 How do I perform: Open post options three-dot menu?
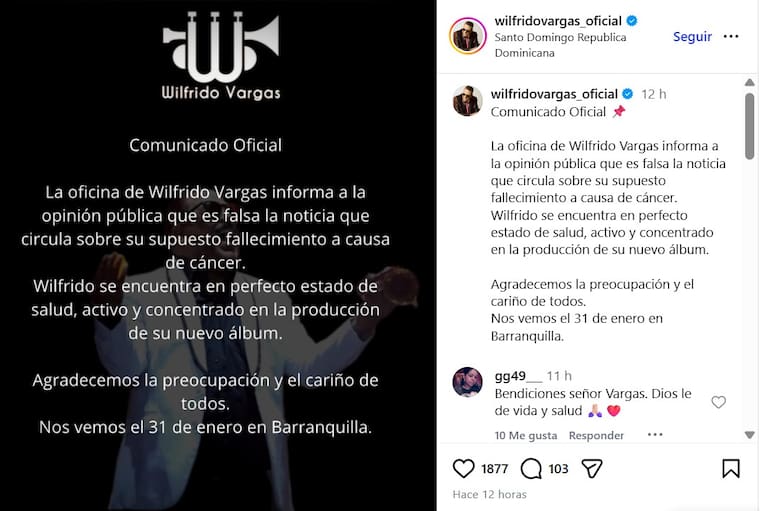(731, 36)
